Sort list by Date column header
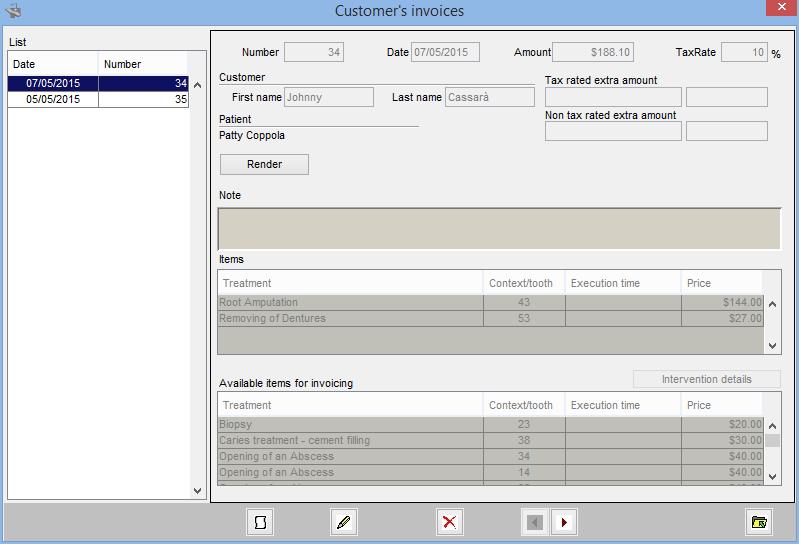This screenshot has width=799, height=544. coord(54,64)
